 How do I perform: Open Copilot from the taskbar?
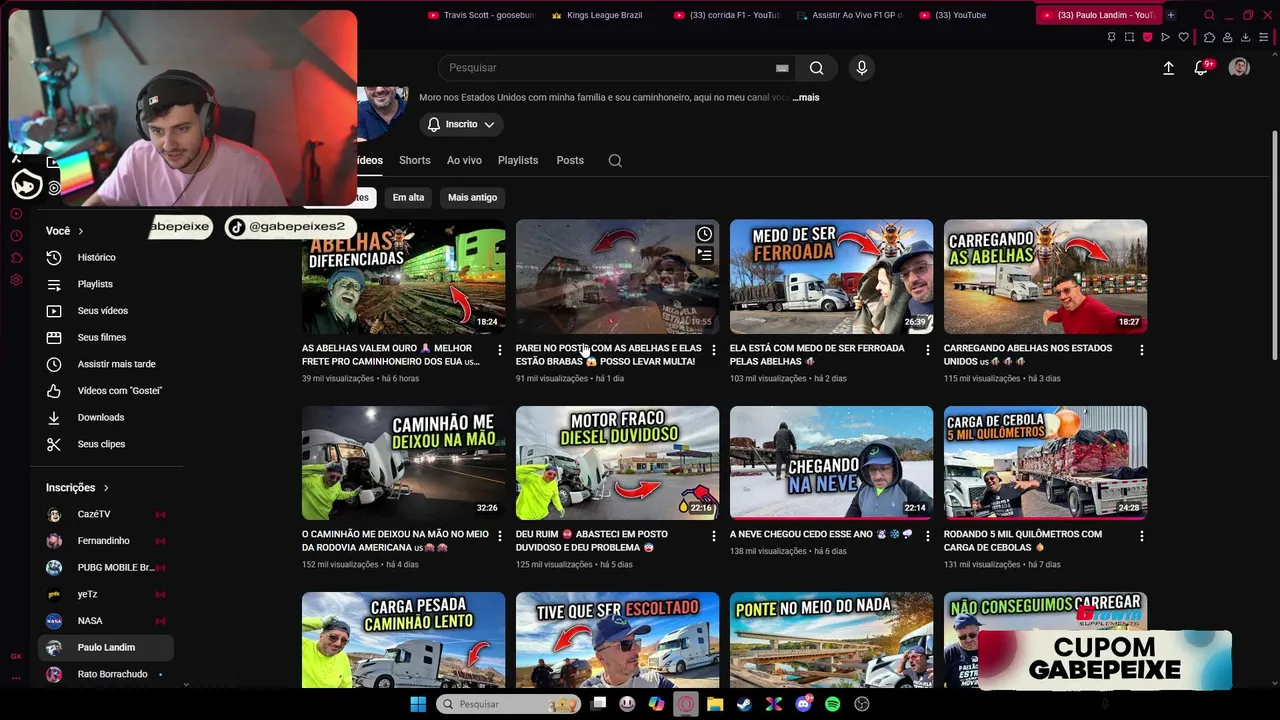pos(656,704)
